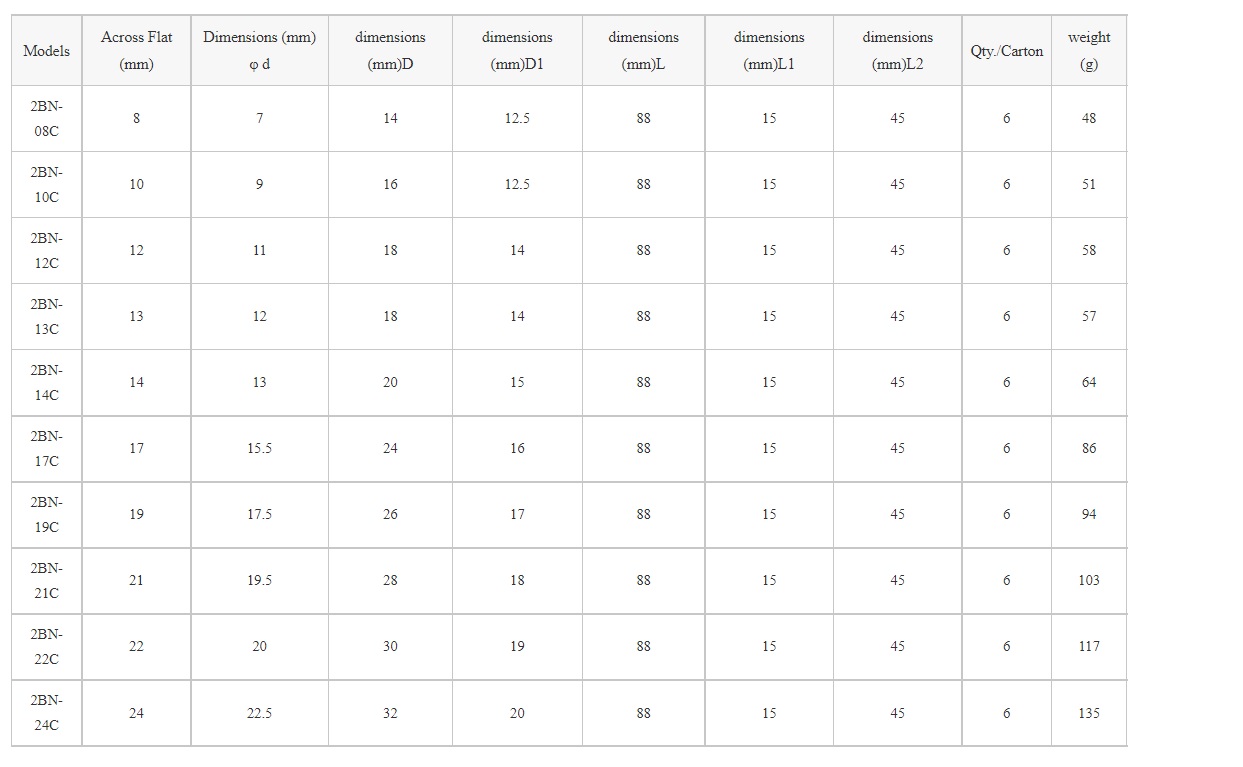Select model 2BN-17C cell

tap(47, 448)
